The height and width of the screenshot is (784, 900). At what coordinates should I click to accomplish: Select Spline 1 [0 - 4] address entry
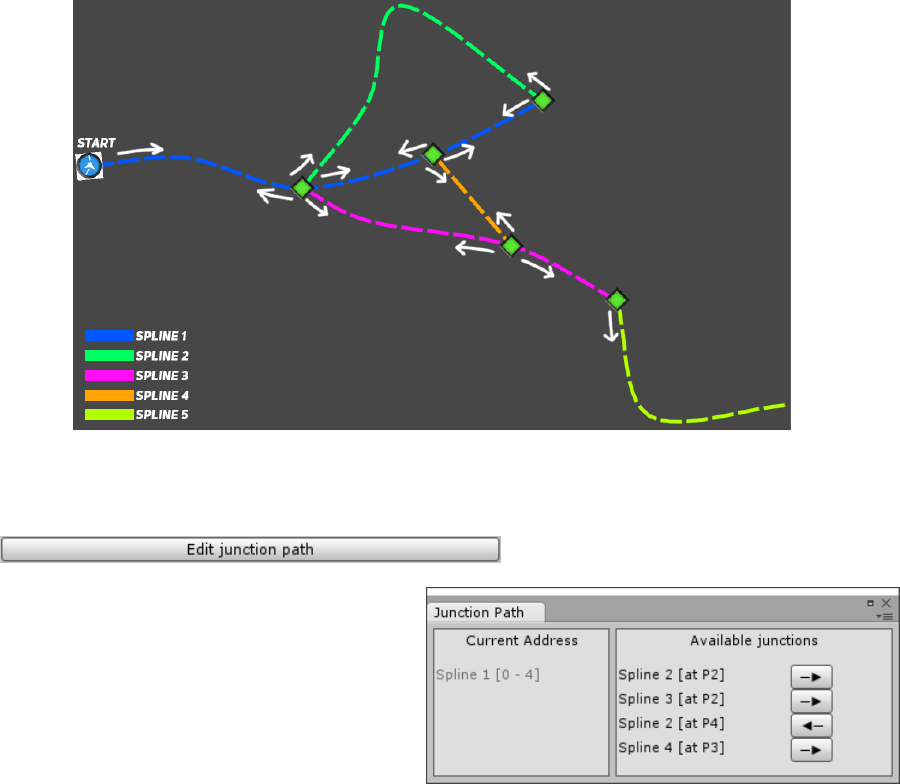point(487,674)
